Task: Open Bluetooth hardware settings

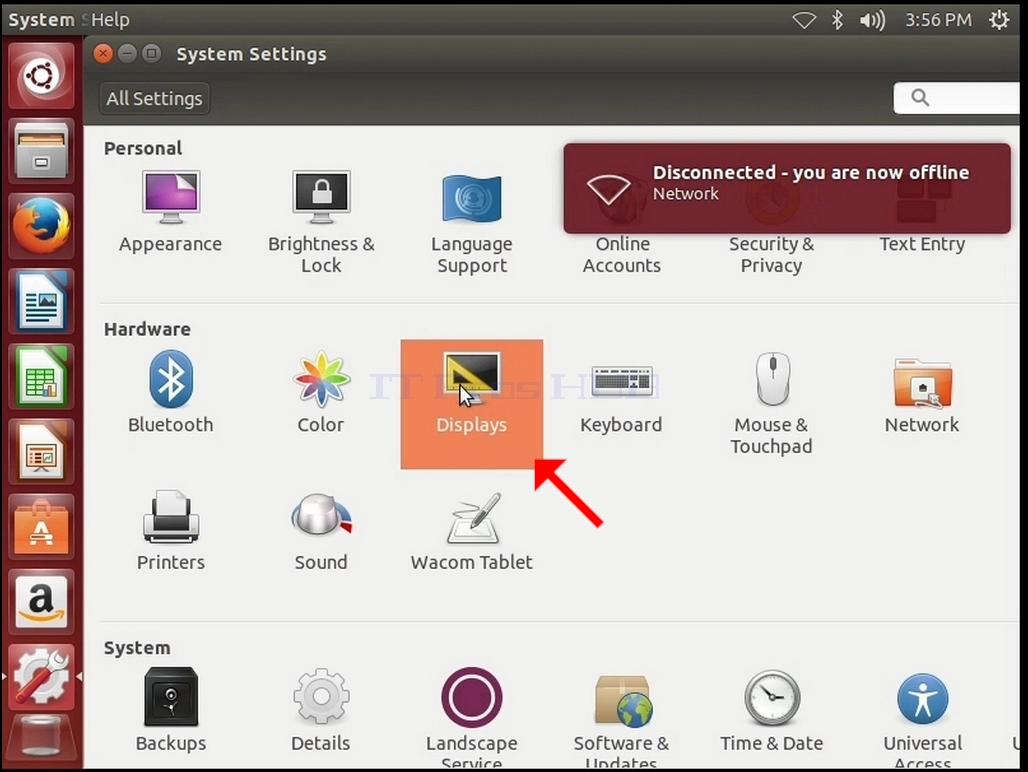Action: [x=170, y=392]
